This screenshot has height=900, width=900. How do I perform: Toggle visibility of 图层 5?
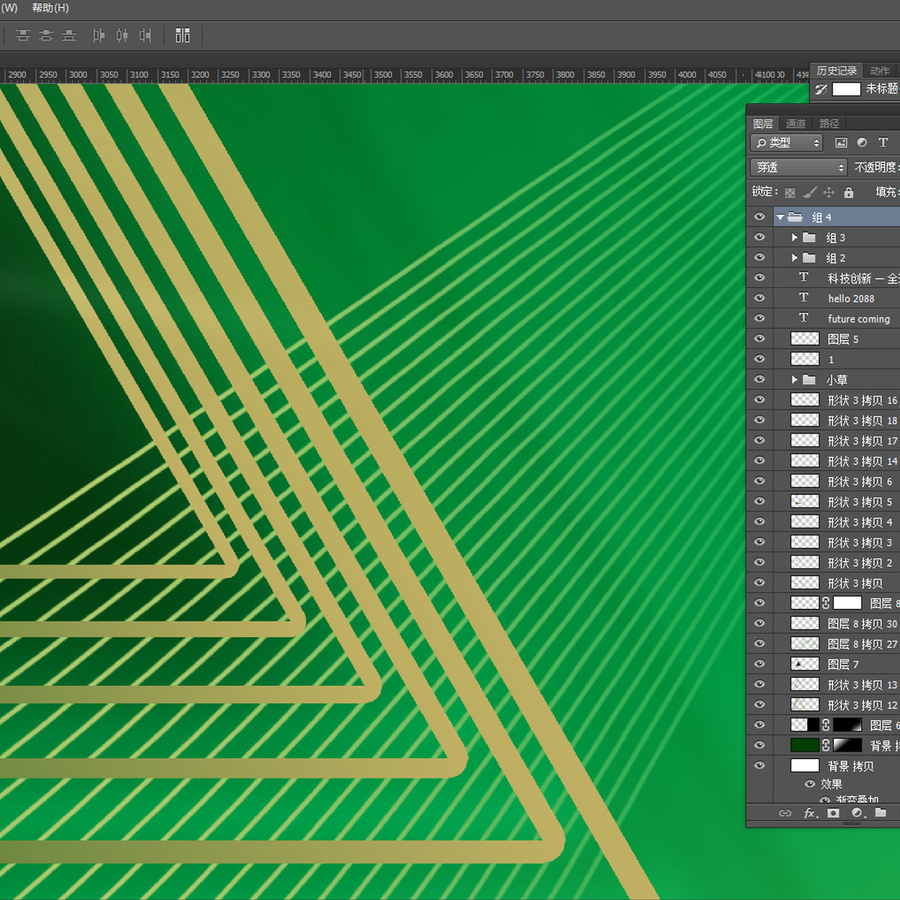tap(759, 339)
